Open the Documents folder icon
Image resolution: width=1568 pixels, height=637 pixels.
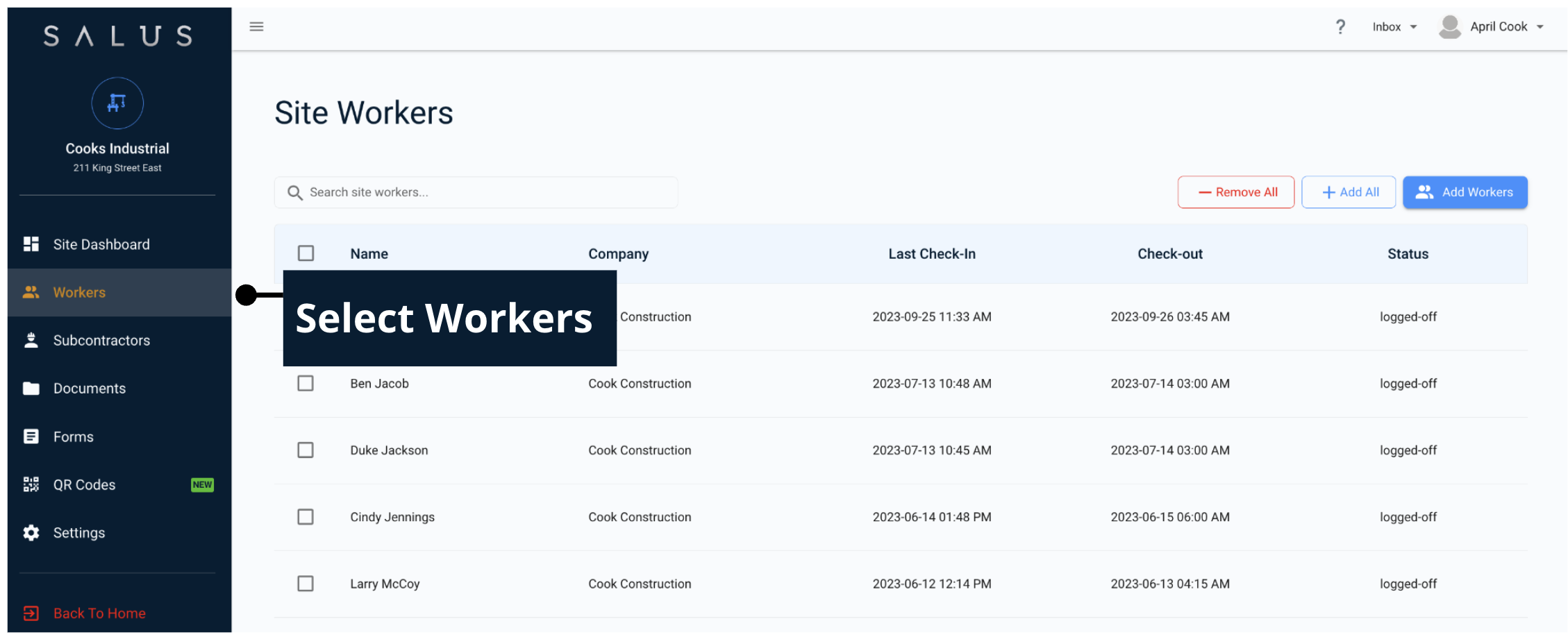pyautogui.click(x=31, y=388)
